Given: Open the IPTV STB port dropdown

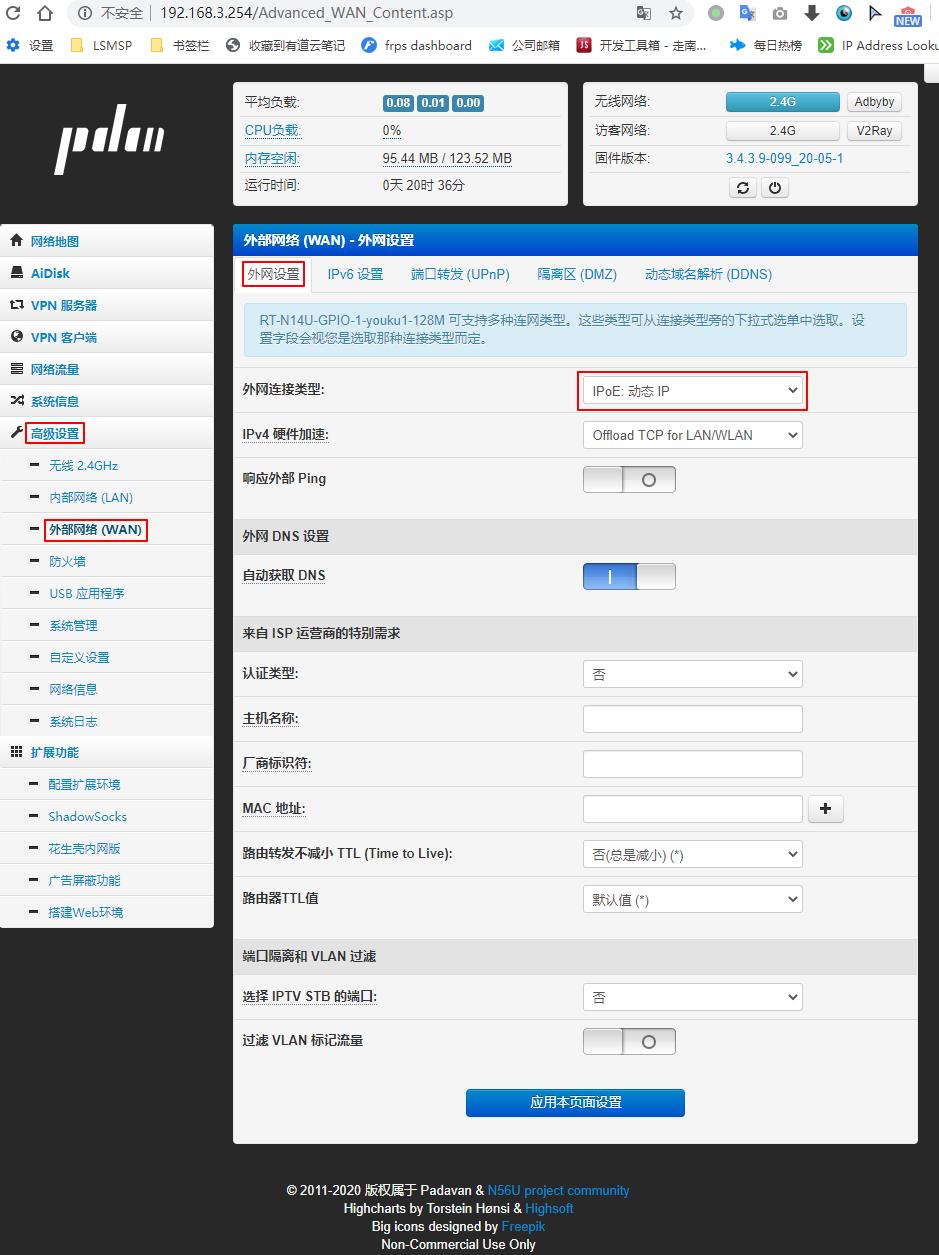Looking at the screenshot, I should pos(692,997).
